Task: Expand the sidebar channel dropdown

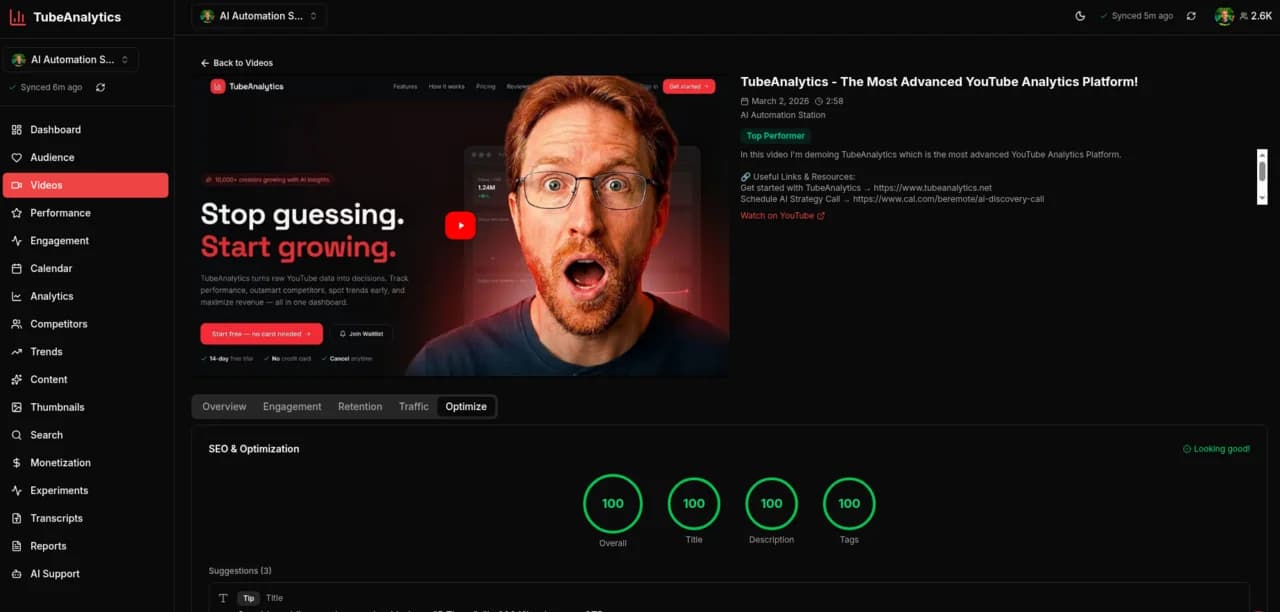Action: (x=70, y=59)
